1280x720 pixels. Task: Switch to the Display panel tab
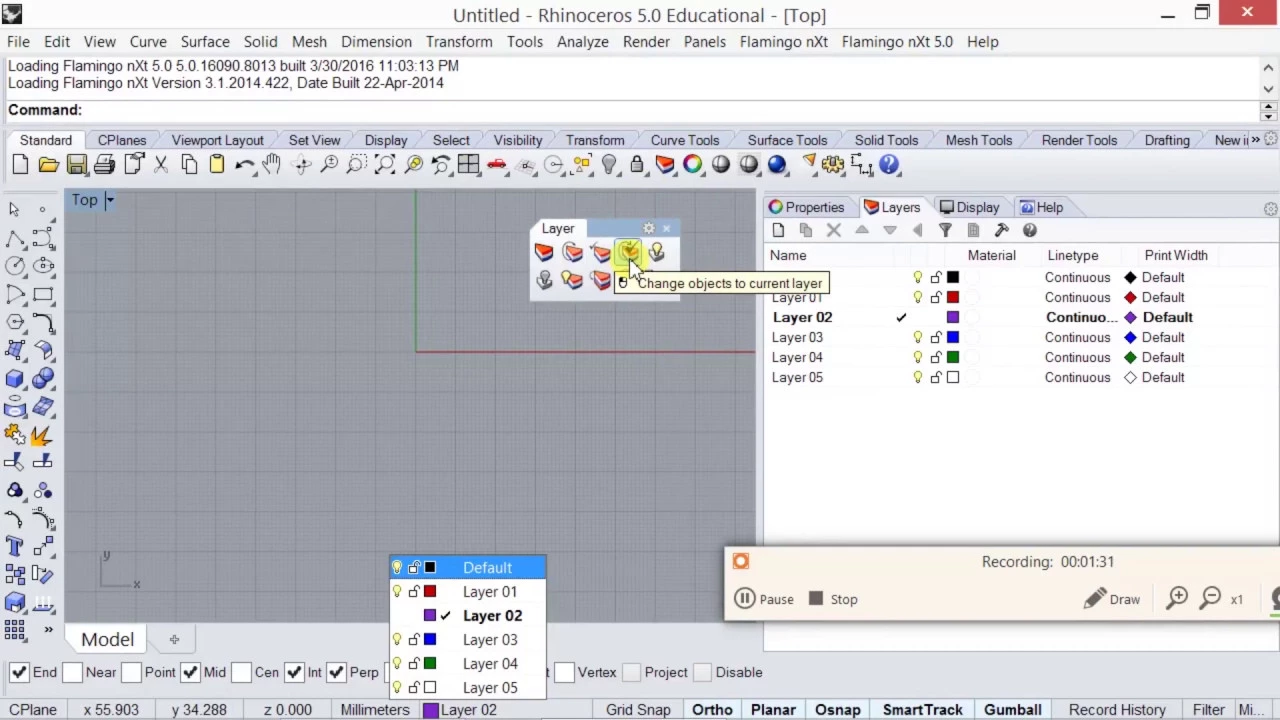click(x=969, y=207)
